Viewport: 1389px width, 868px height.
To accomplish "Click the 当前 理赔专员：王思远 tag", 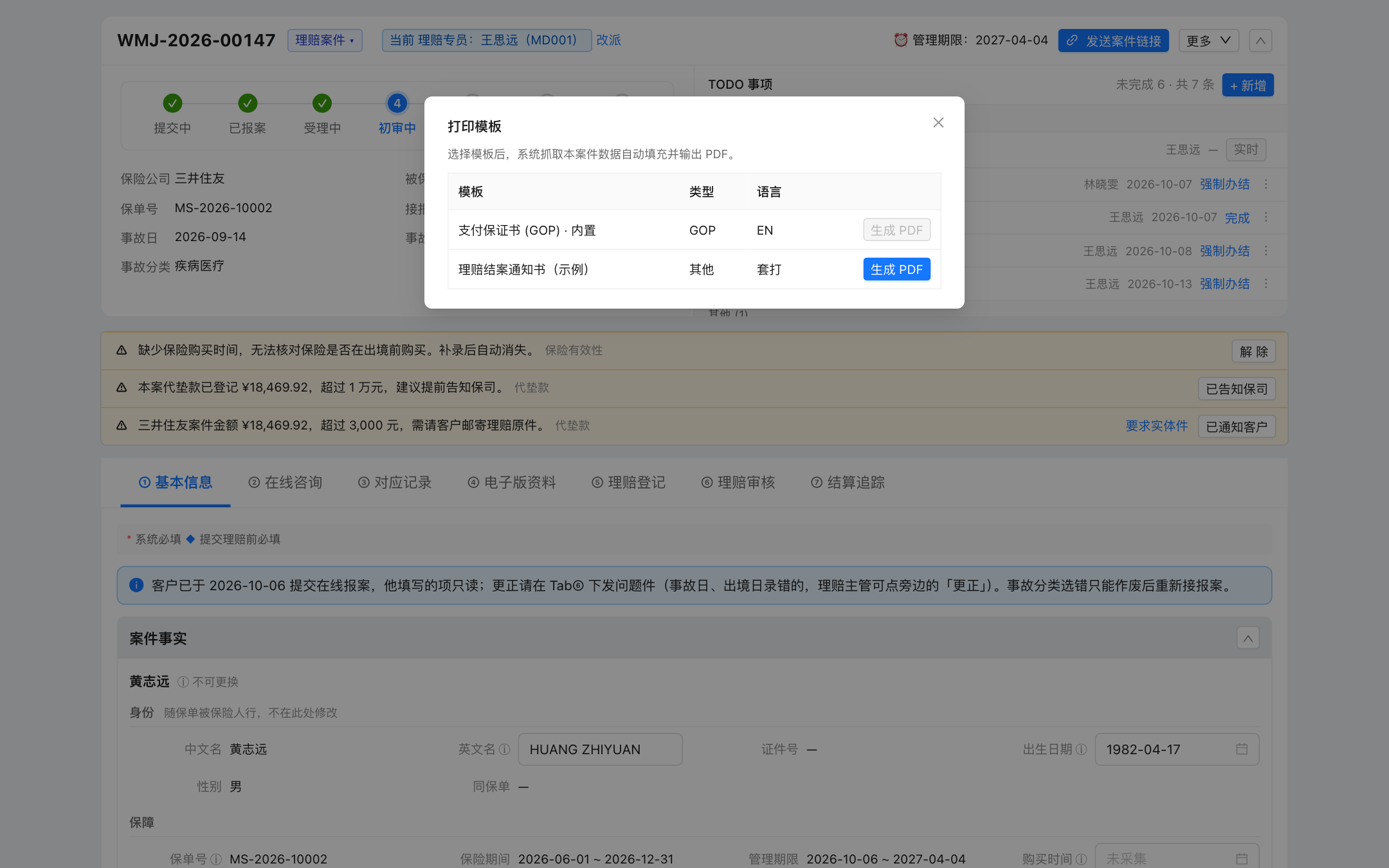I will pyautogui.click(x=486, y=41).
